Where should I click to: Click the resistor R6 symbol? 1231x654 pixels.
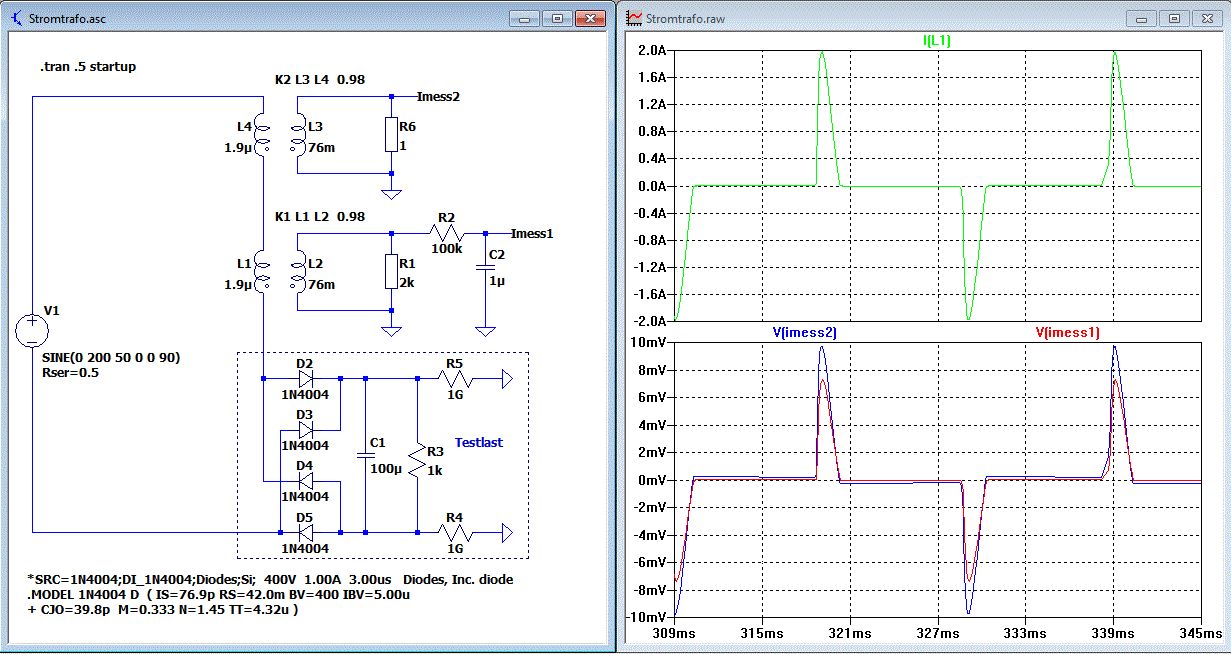pos(391,135)
